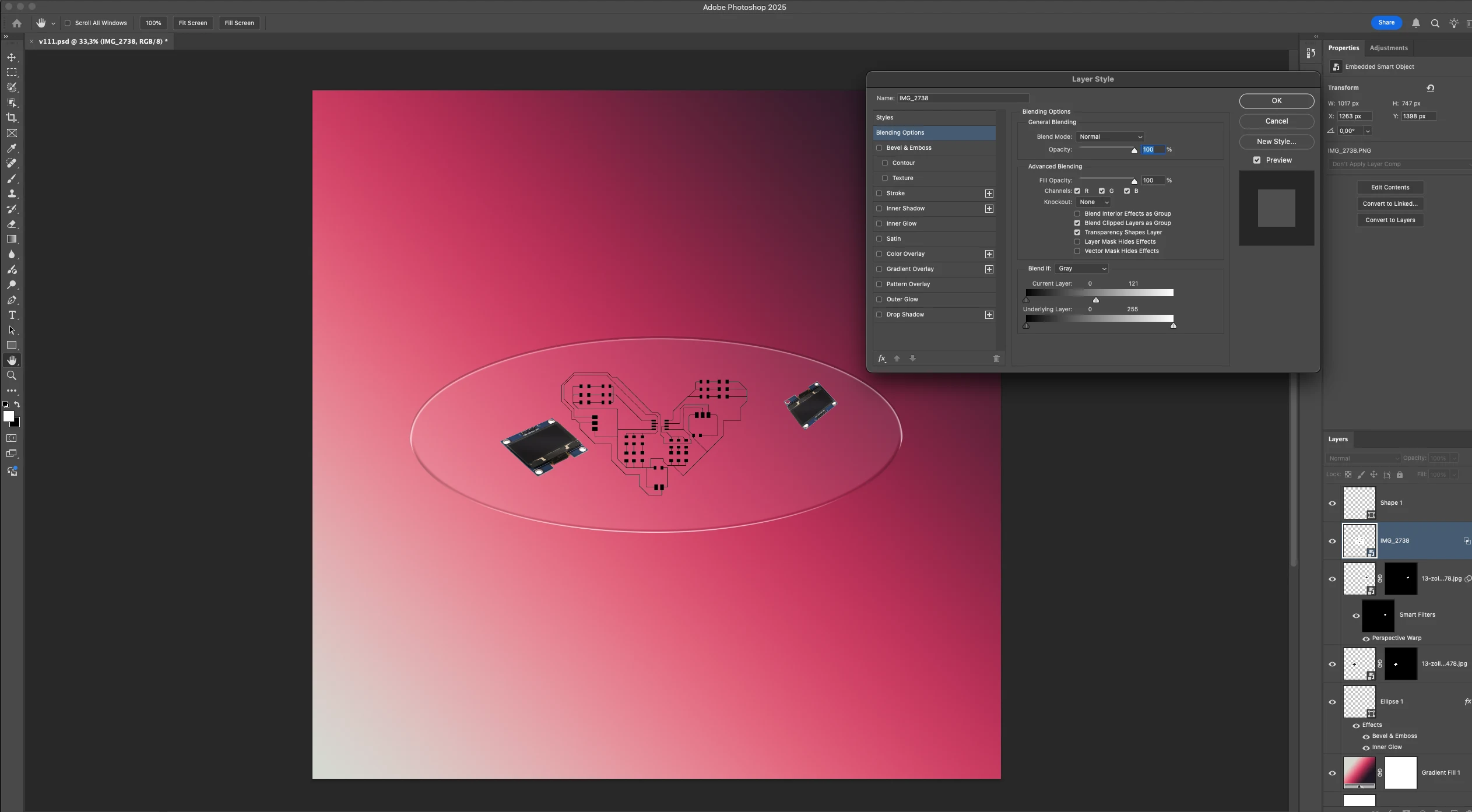Click Edit Contents button

pyautogui.click(x=1390, y=188)
